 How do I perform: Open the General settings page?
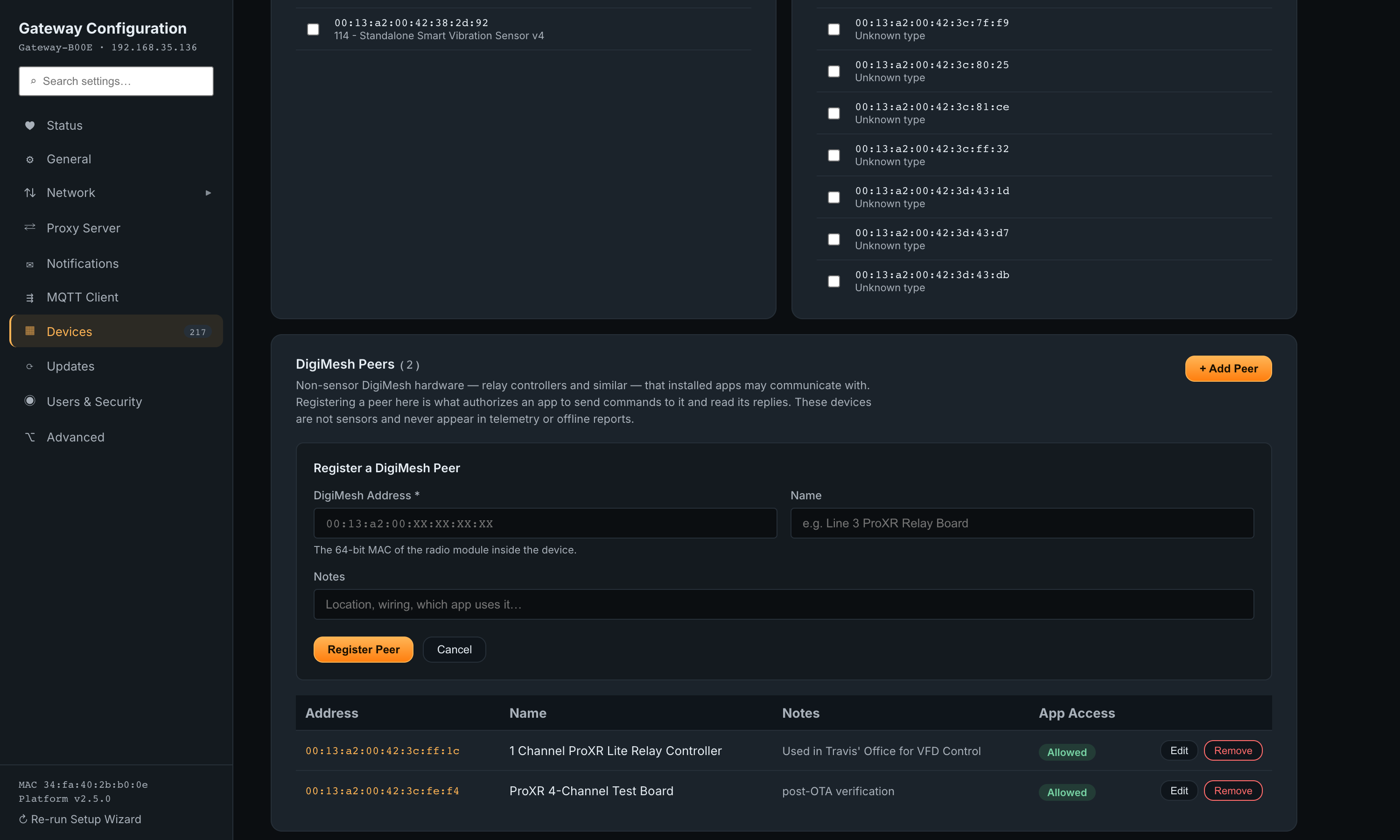pos(116,160)
